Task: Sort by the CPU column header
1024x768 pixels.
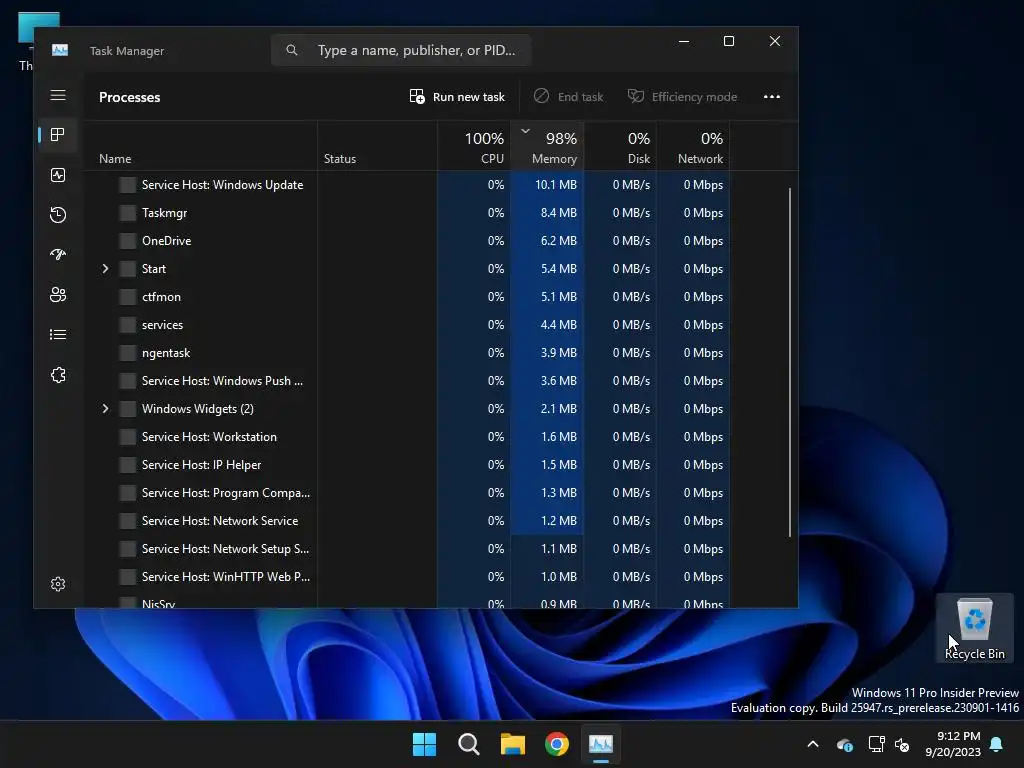Action: [474, 146]
